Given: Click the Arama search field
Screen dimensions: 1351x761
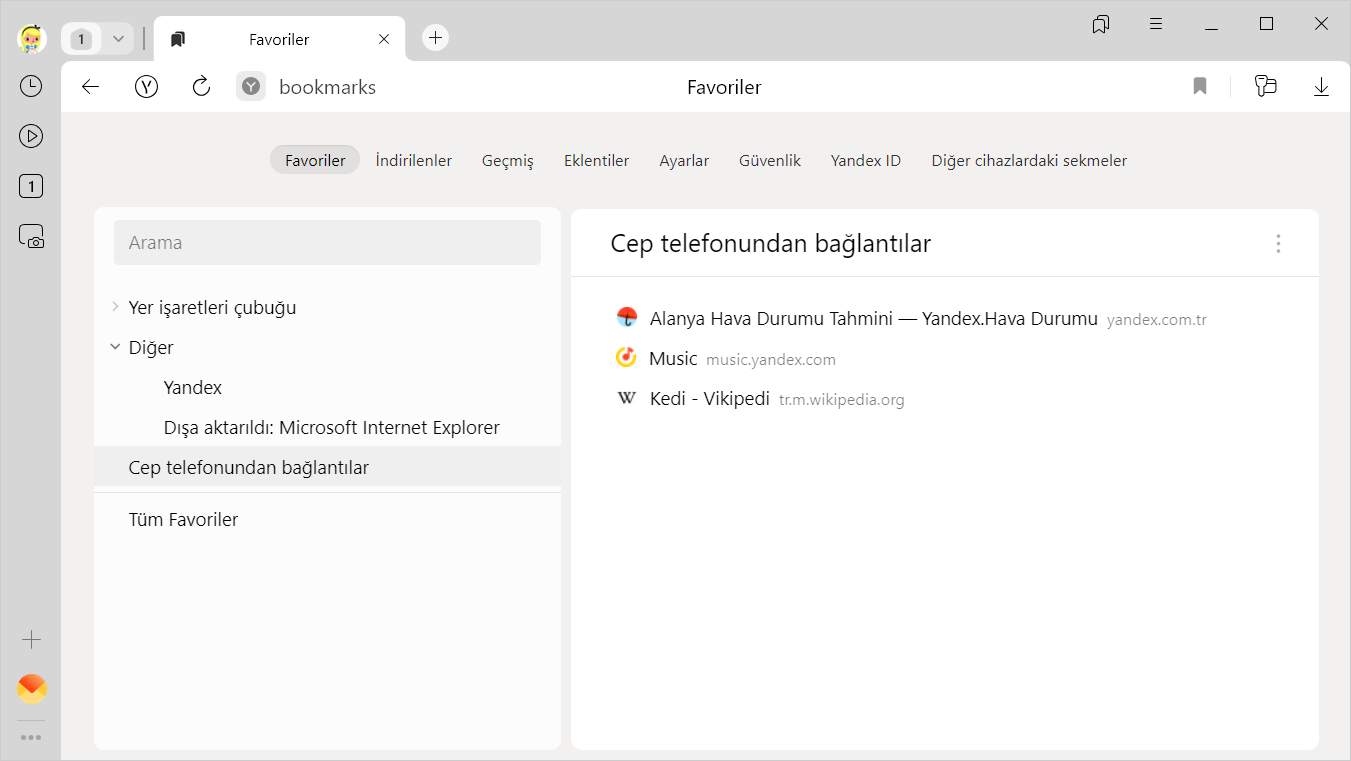Looking at the screenshot, I should (327, 243).
